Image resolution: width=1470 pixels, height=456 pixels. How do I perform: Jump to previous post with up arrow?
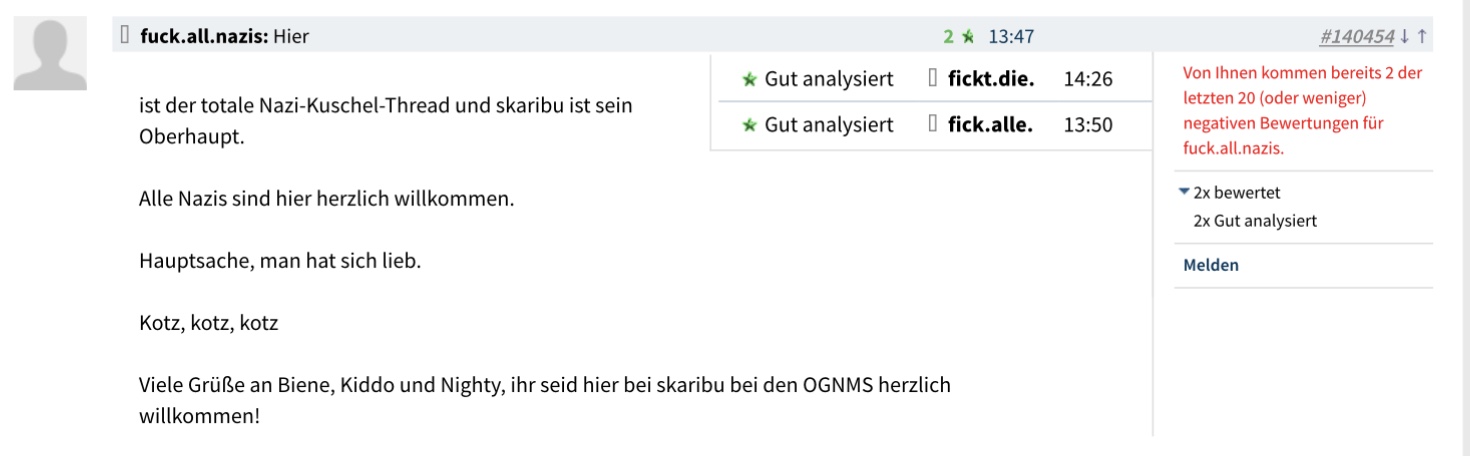[x=1422, y=36]
